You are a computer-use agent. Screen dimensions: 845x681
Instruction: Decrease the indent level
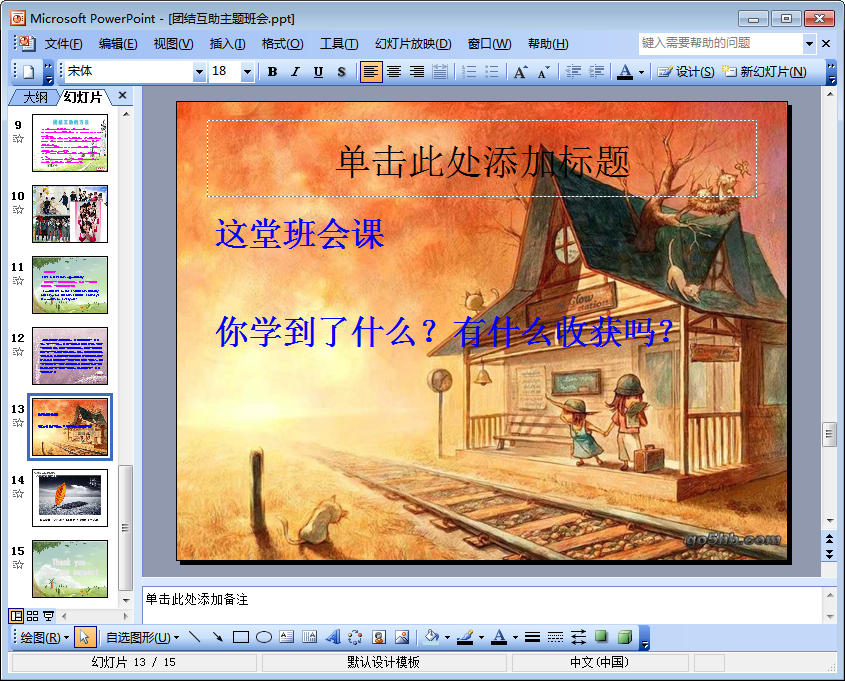click(573, 72)
